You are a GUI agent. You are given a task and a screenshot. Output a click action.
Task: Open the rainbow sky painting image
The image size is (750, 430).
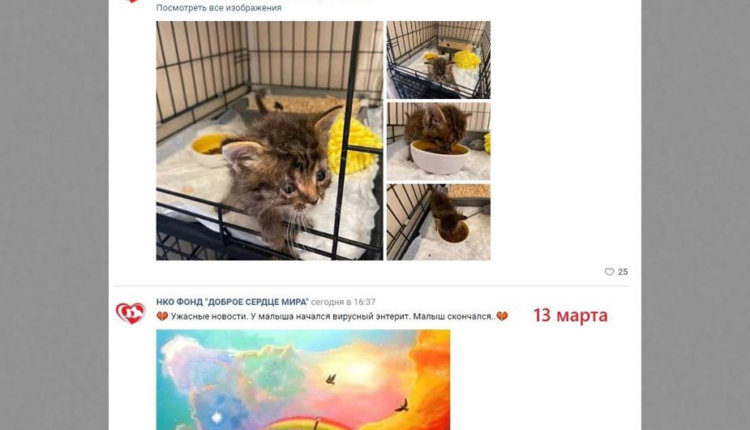[x=303, y=380]
